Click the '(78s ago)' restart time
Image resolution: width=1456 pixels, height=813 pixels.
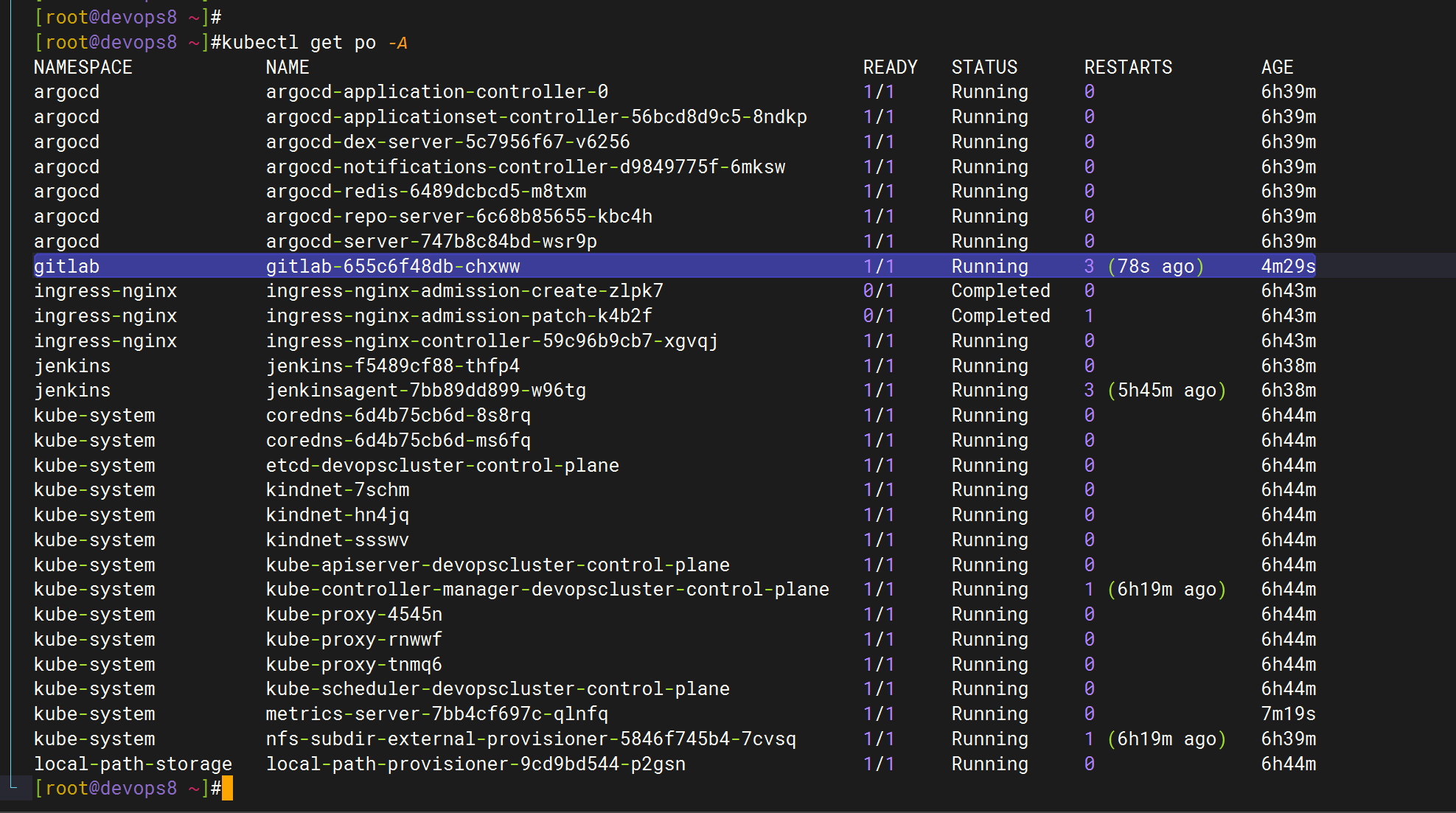[x=1155, y=266]
